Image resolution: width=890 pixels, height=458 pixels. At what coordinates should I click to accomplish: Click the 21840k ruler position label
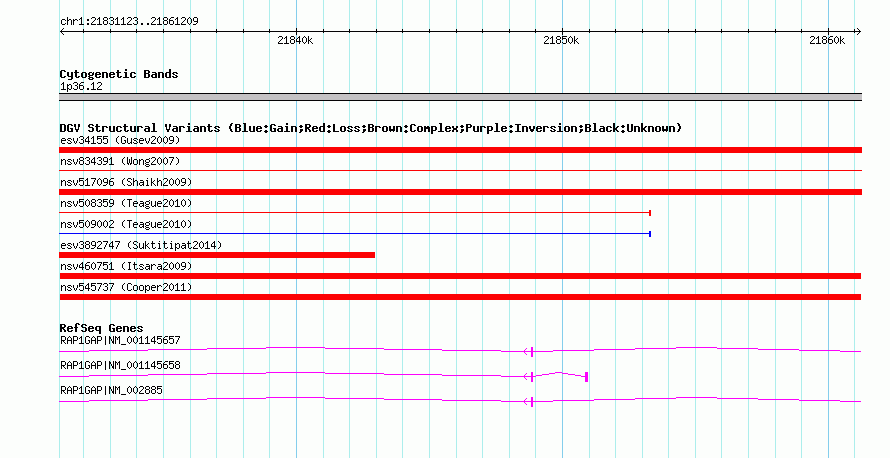[x=295, y=40]
